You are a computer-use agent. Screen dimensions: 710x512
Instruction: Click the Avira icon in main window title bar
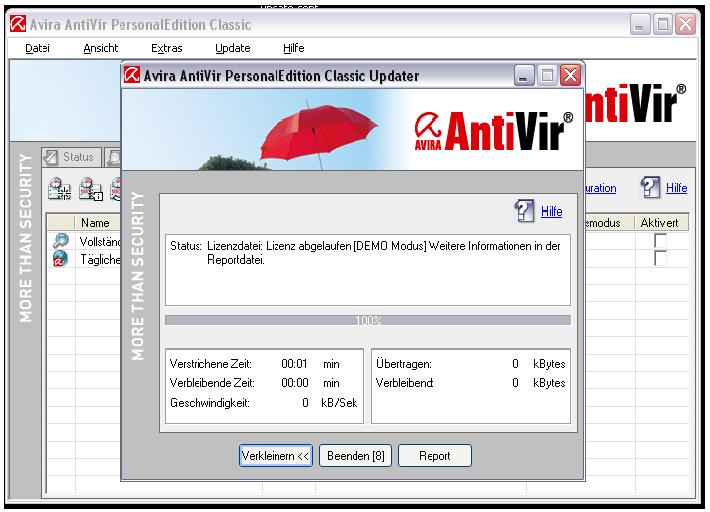click(x=18, y=24)
